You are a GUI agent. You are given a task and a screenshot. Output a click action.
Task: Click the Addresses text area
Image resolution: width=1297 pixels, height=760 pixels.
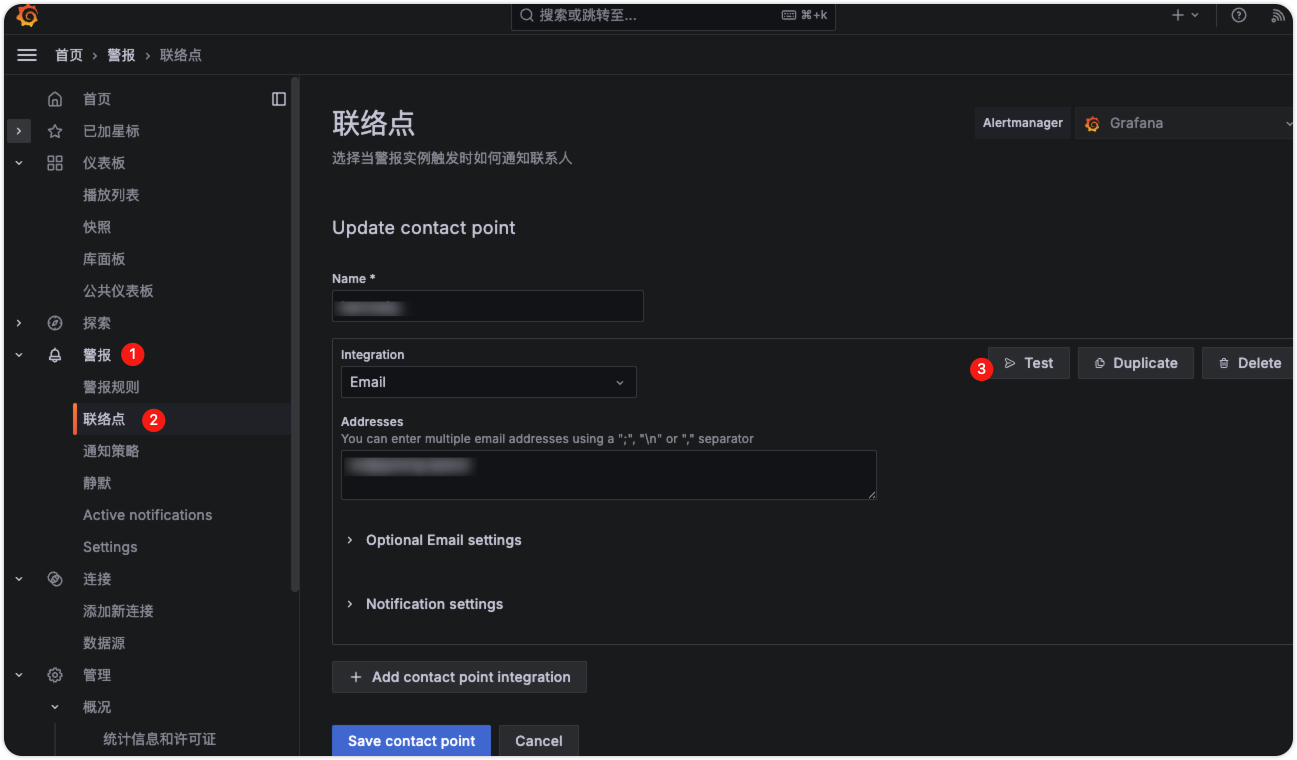608,475
